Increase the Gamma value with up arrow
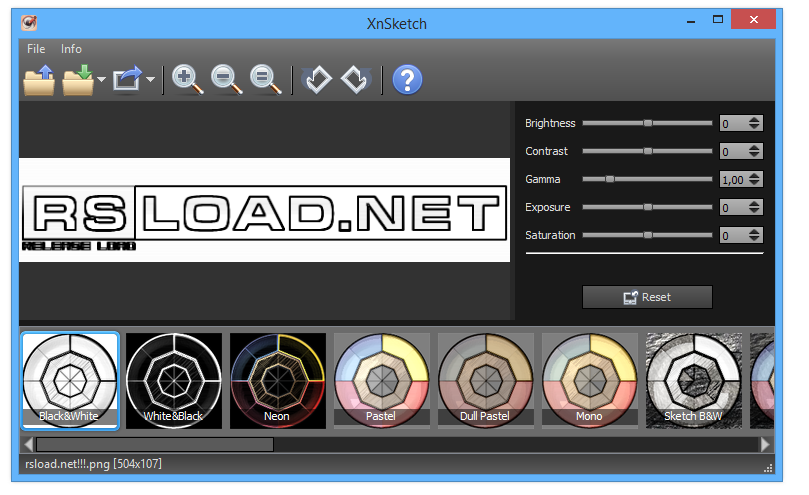 coord(754,175)
